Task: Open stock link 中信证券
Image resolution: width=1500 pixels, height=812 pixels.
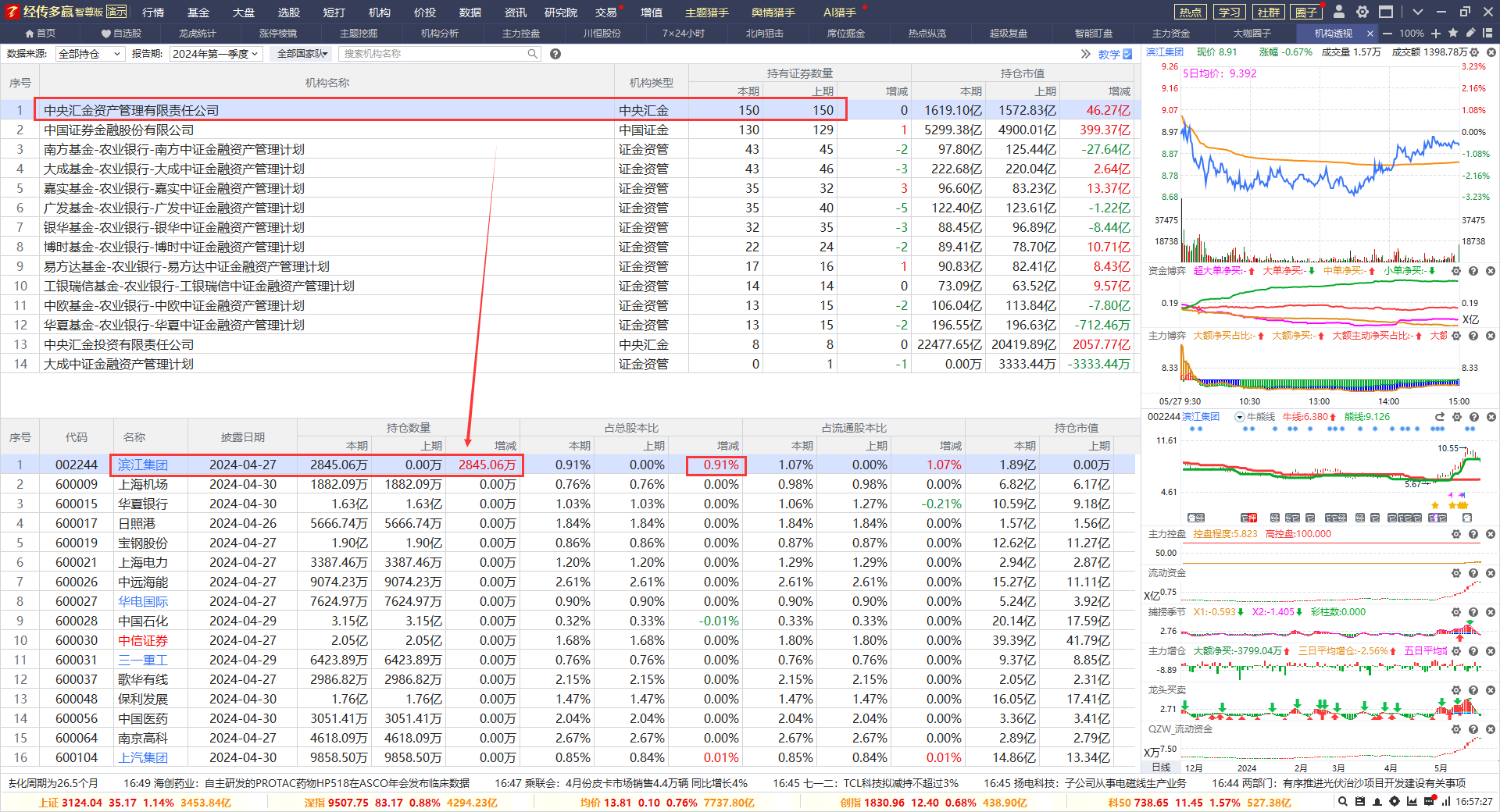Action: click(143, 640)
